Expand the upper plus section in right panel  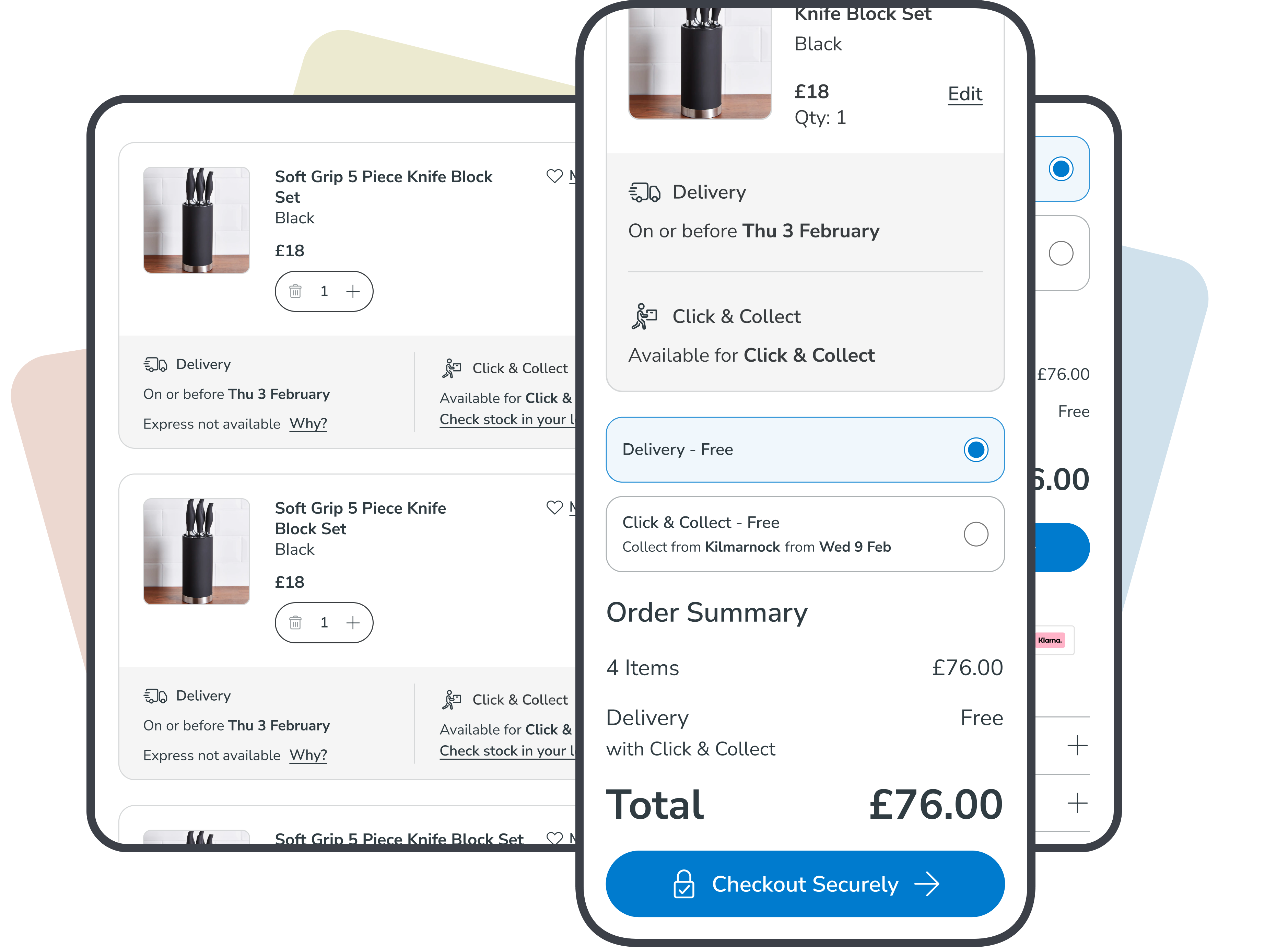pyautogui.click(x=1078, y=745)
